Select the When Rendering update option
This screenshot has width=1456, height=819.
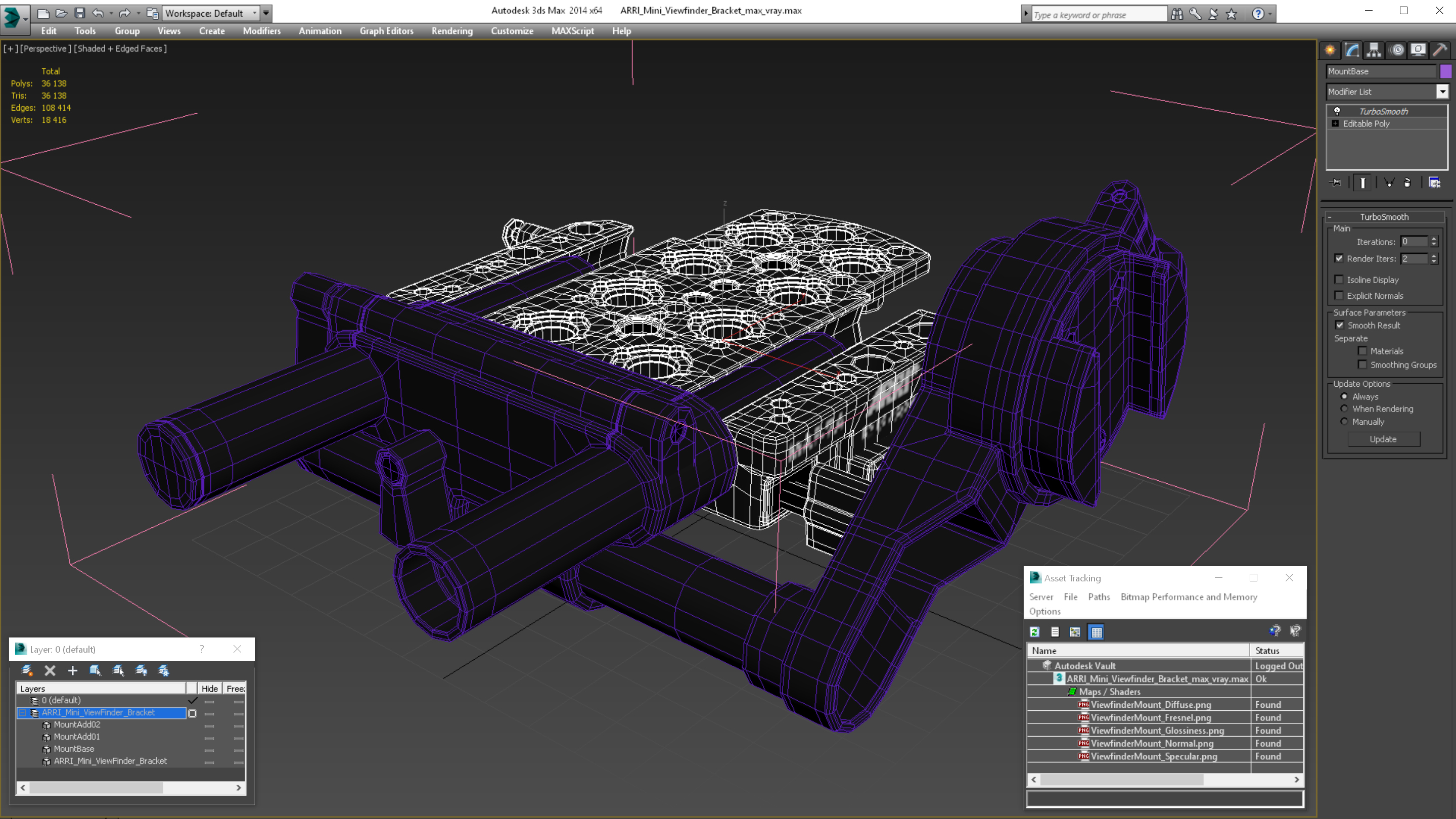pos(1345,408)
